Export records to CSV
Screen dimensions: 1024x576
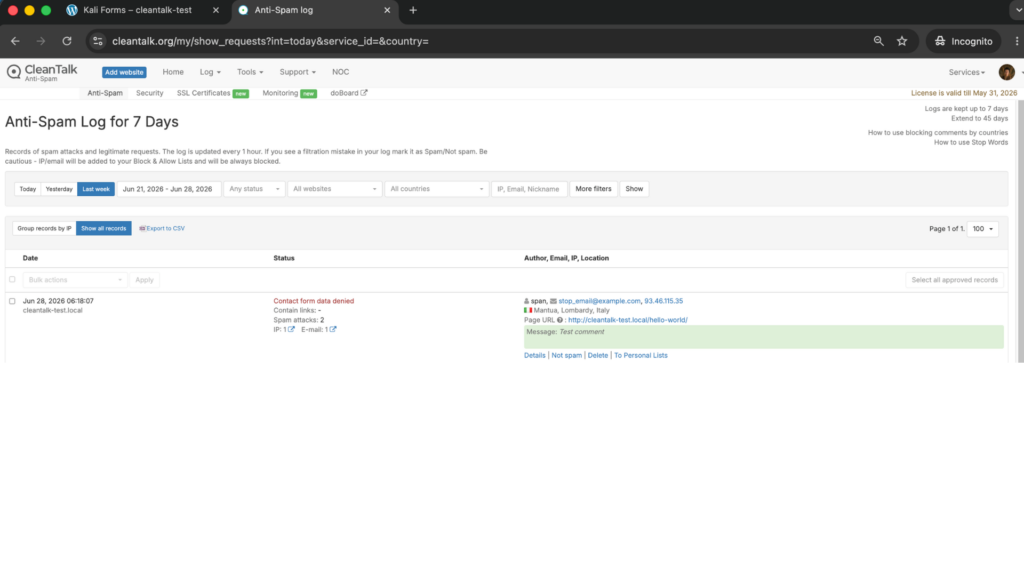click(162, 229)
